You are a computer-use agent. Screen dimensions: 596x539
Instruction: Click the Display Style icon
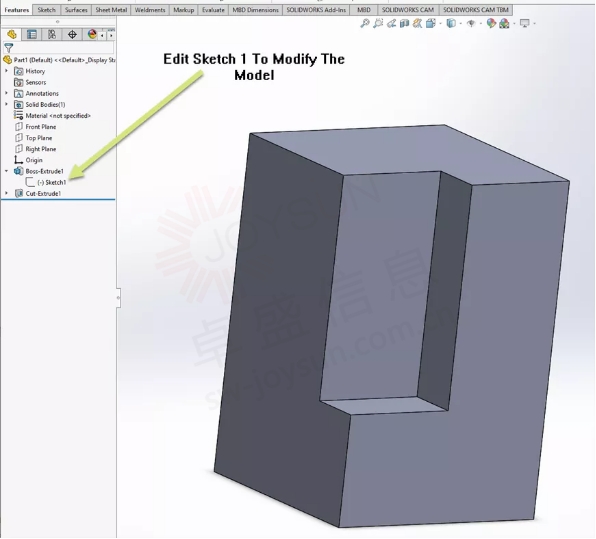click(x=451, y=24)
